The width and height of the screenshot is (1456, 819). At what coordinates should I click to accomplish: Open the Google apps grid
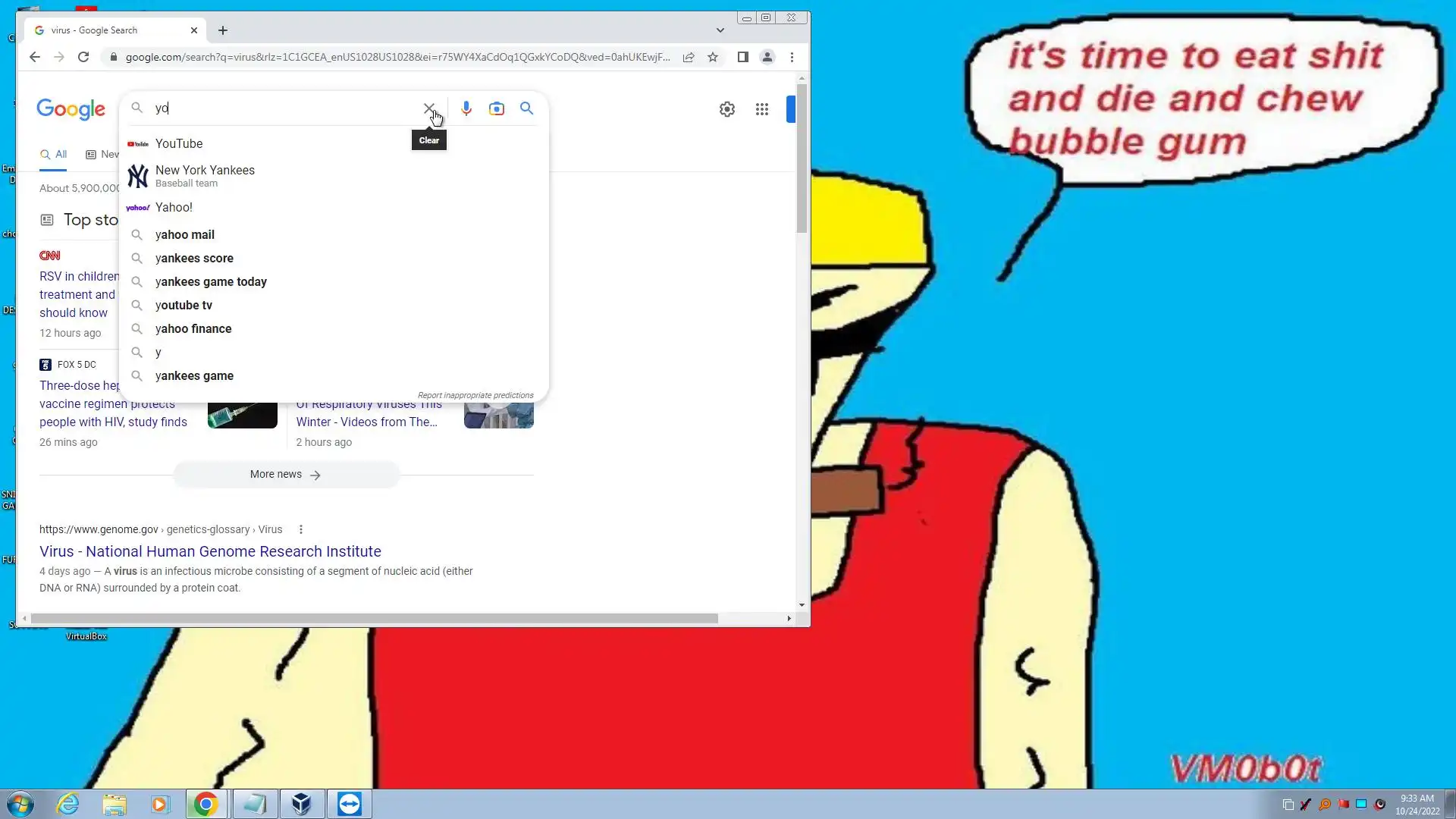(761, 109)
